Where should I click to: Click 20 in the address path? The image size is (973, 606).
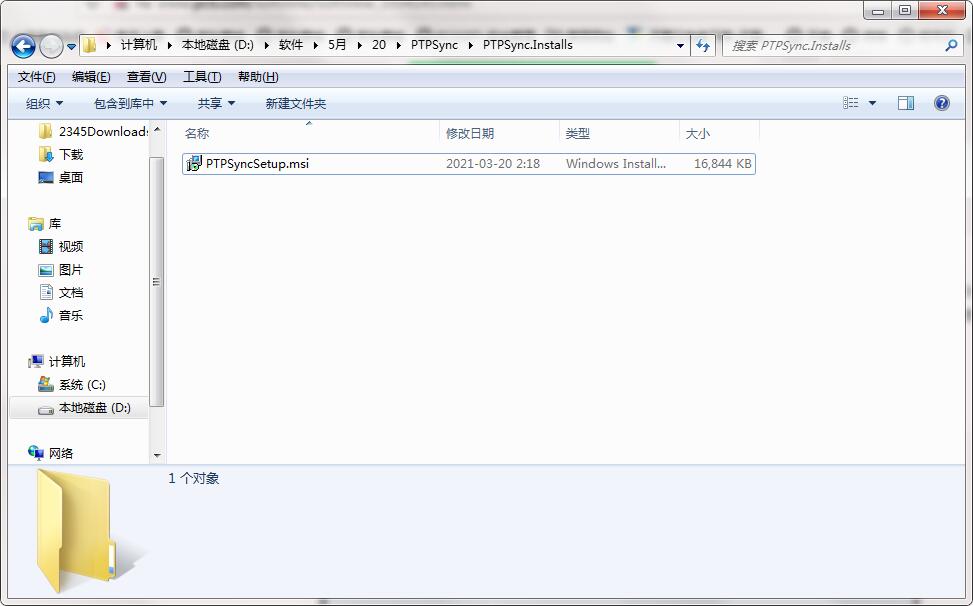[x=379, y=45]
